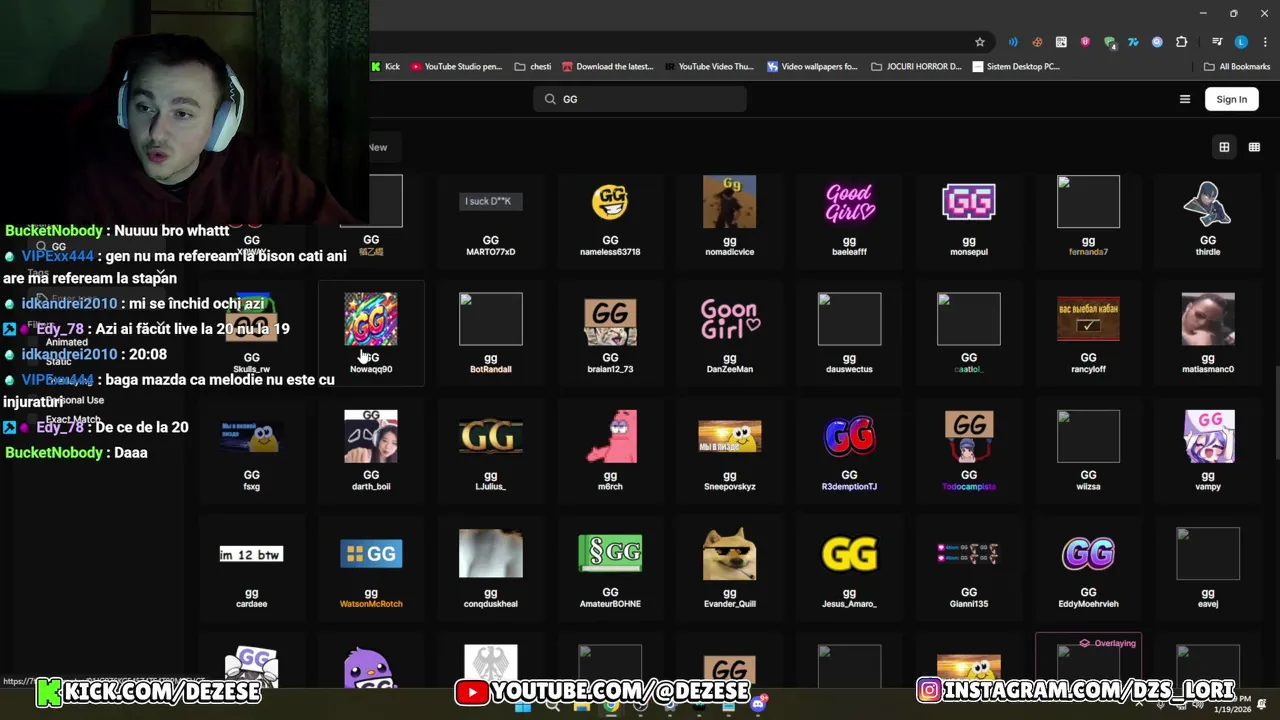
Task: Bookmark this page with the star icon
Action: (980, 42)
